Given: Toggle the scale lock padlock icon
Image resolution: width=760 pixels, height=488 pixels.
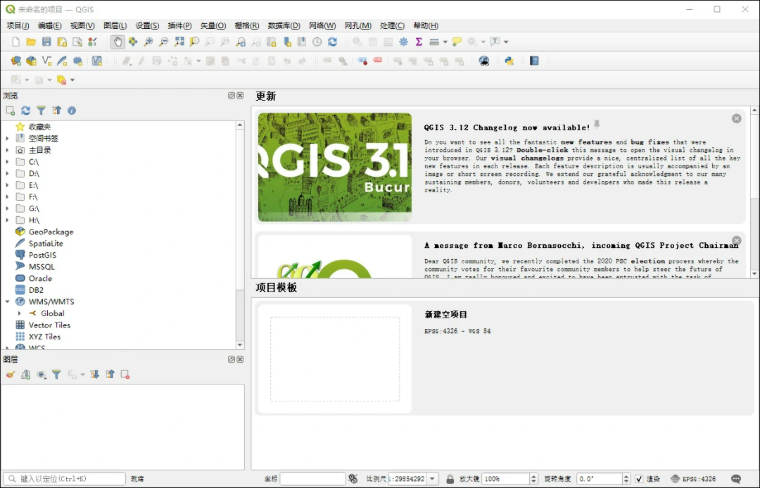Looking at the screenshot, I should click(x=450, y=479).
